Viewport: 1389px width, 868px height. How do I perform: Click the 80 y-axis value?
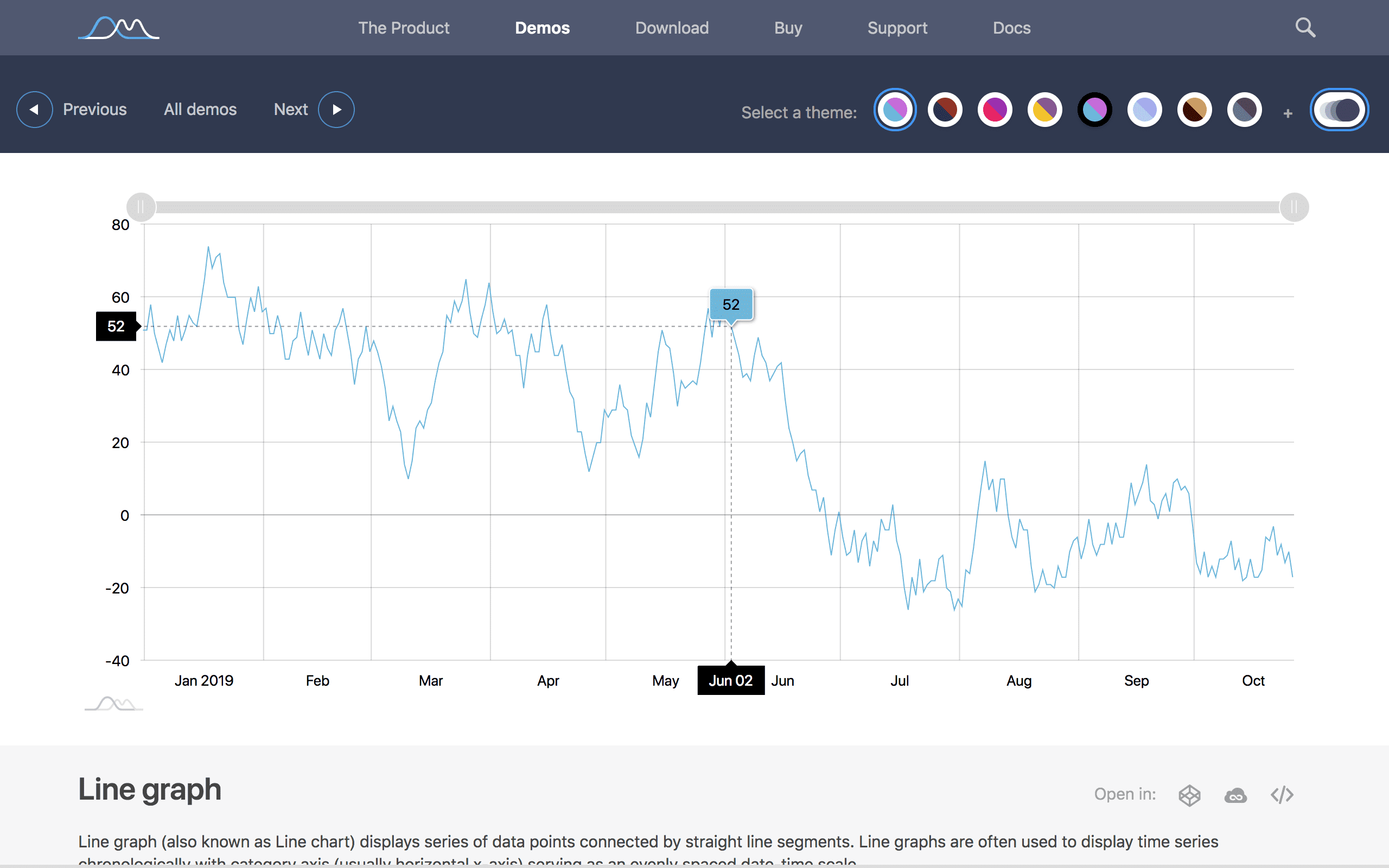pos(120,225)
